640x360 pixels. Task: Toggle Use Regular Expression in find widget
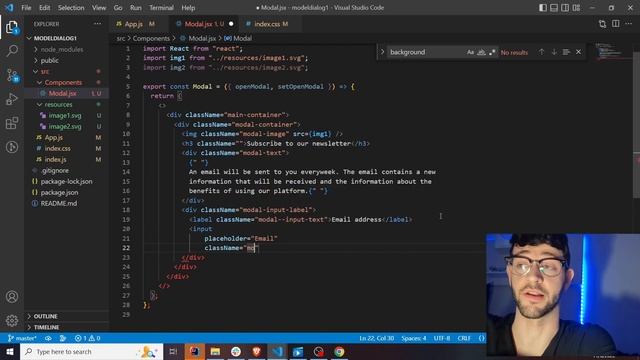coord(492,52)
